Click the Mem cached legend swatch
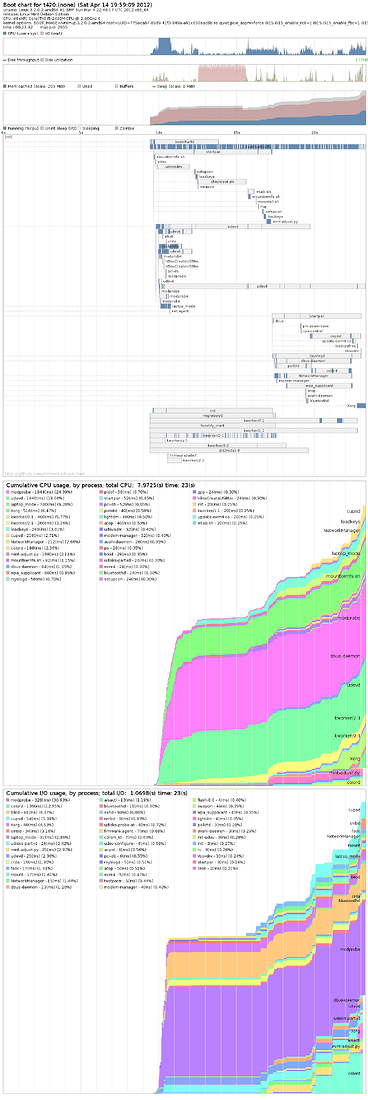Screen dimensions: 368x1100 coord(4,86)
